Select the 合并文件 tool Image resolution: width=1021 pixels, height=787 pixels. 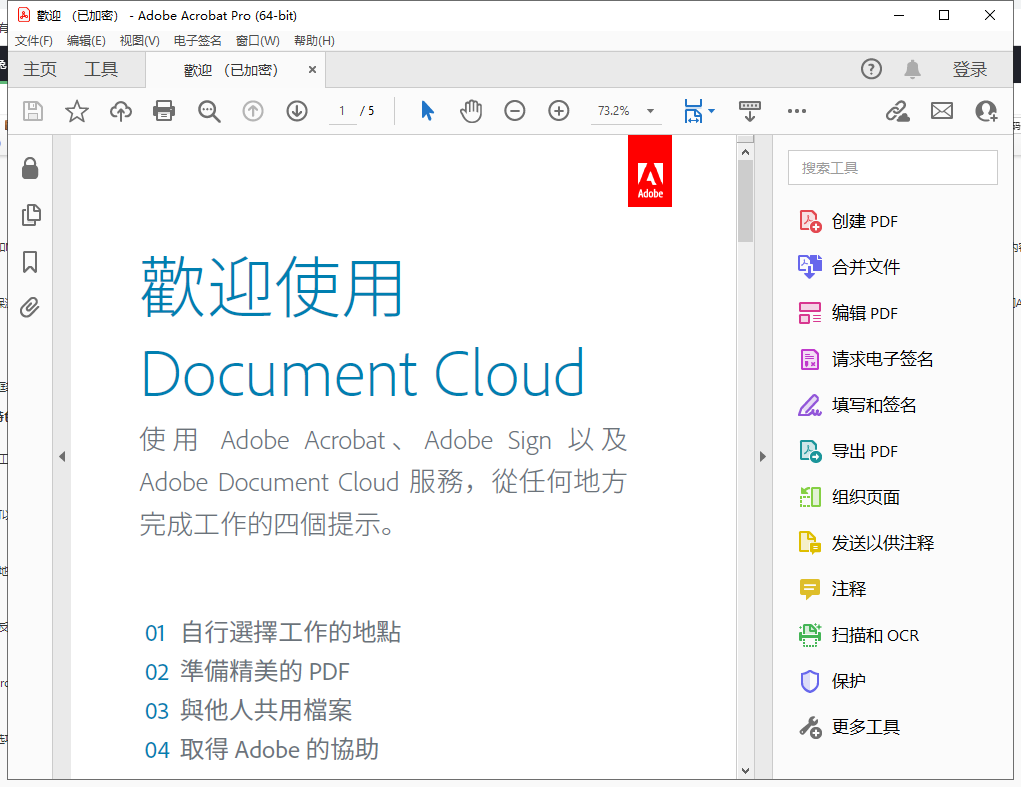(x=849, y=267)
